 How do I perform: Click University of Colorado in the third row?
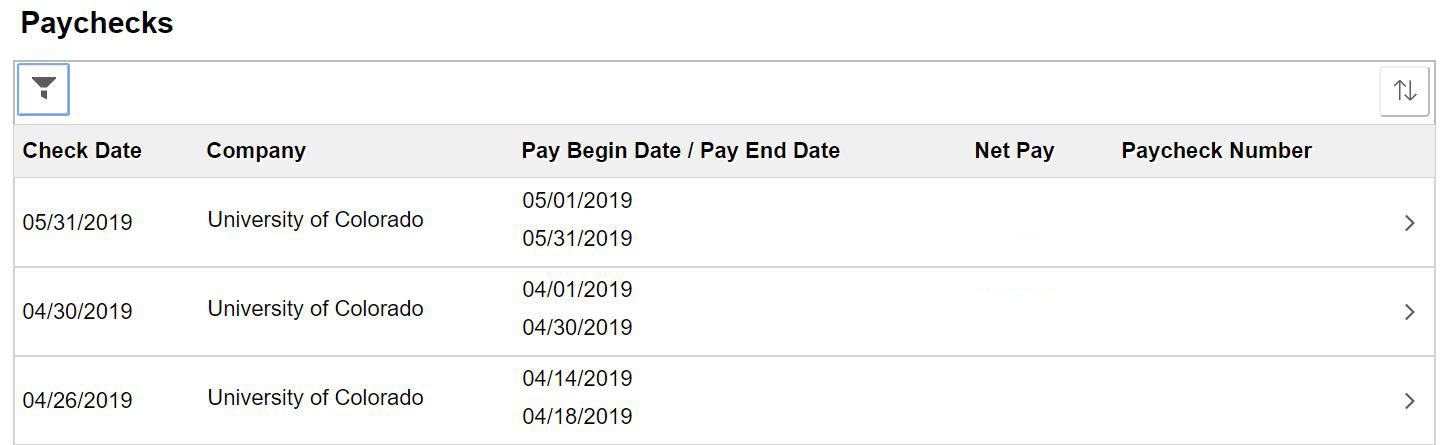tap(315, 398)
